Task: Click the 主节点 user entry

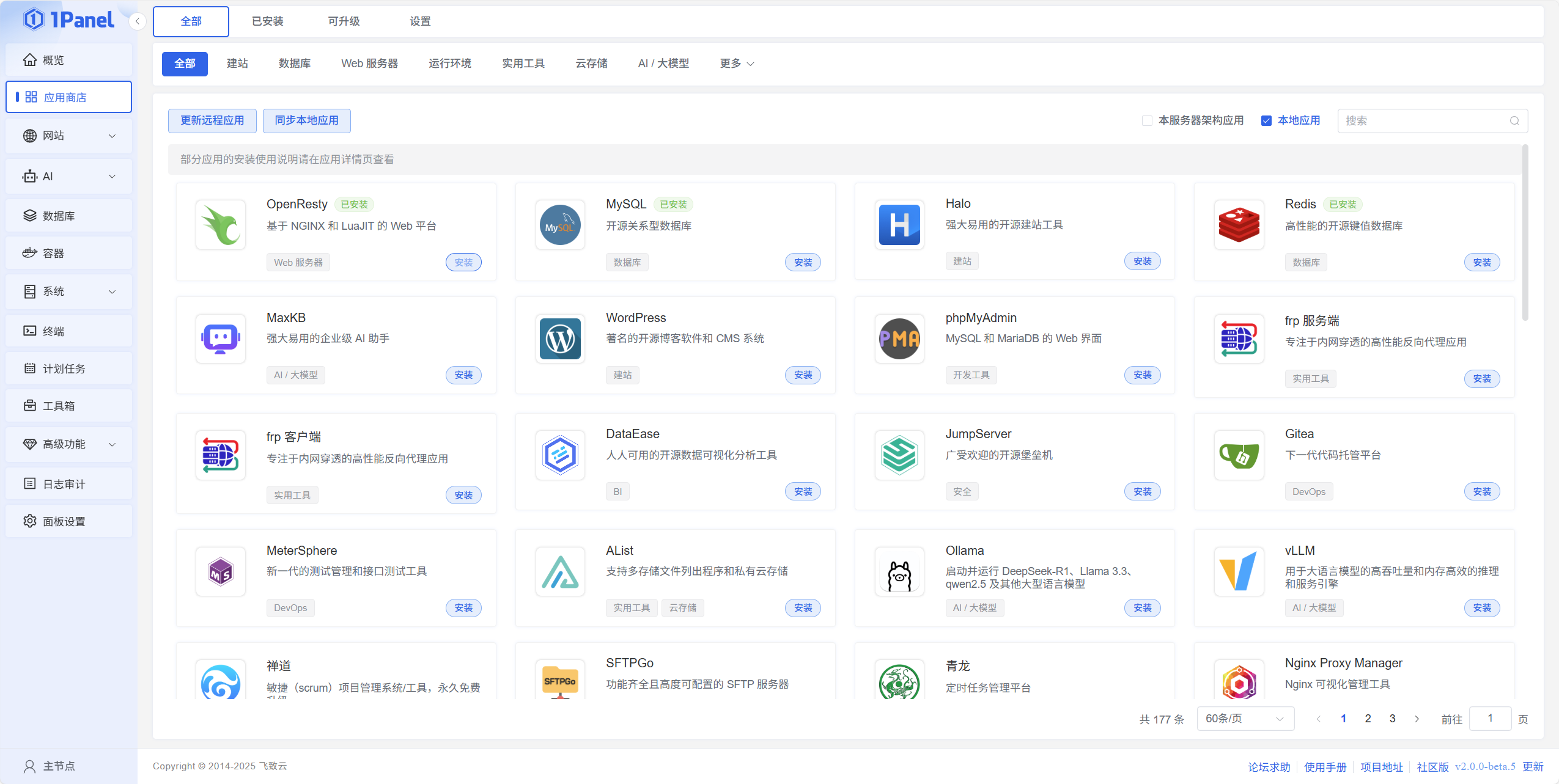Action: (x=49, y=766)
